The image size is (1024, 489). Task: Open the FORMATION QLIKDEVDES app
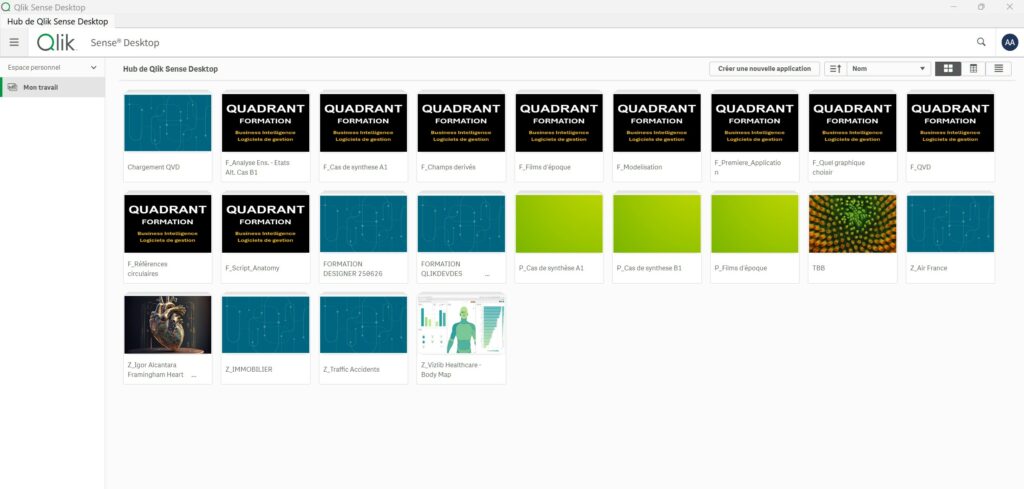(x=461, y=237)
